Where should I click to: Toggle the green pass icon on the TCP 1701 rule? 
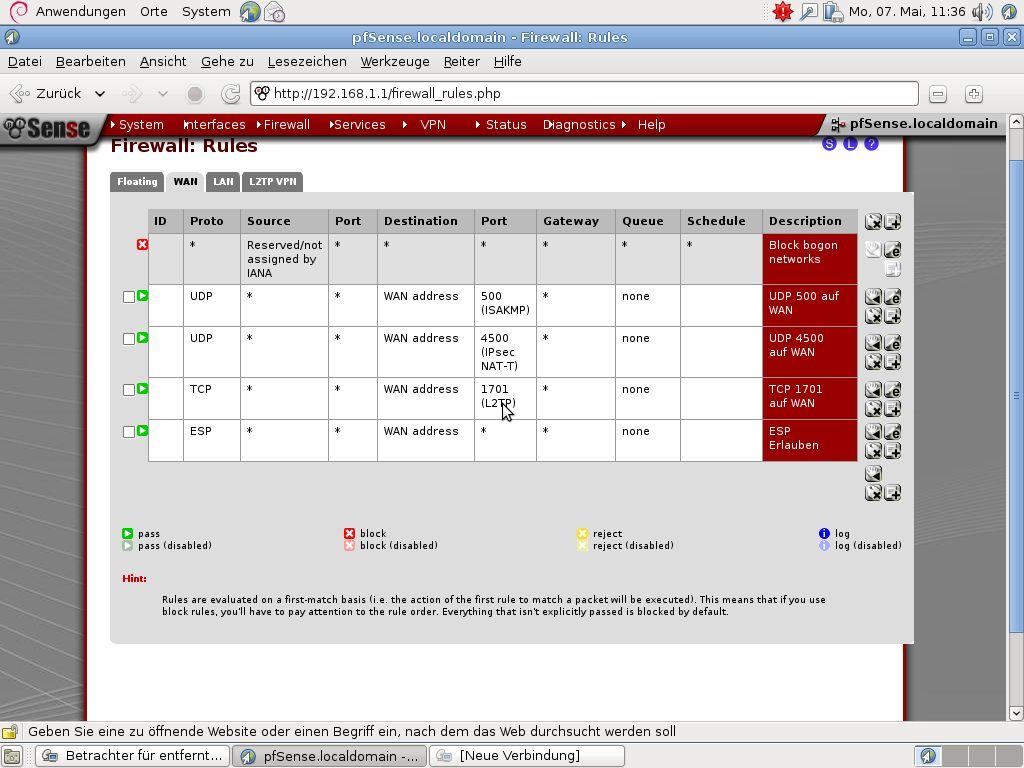point(142,389)
